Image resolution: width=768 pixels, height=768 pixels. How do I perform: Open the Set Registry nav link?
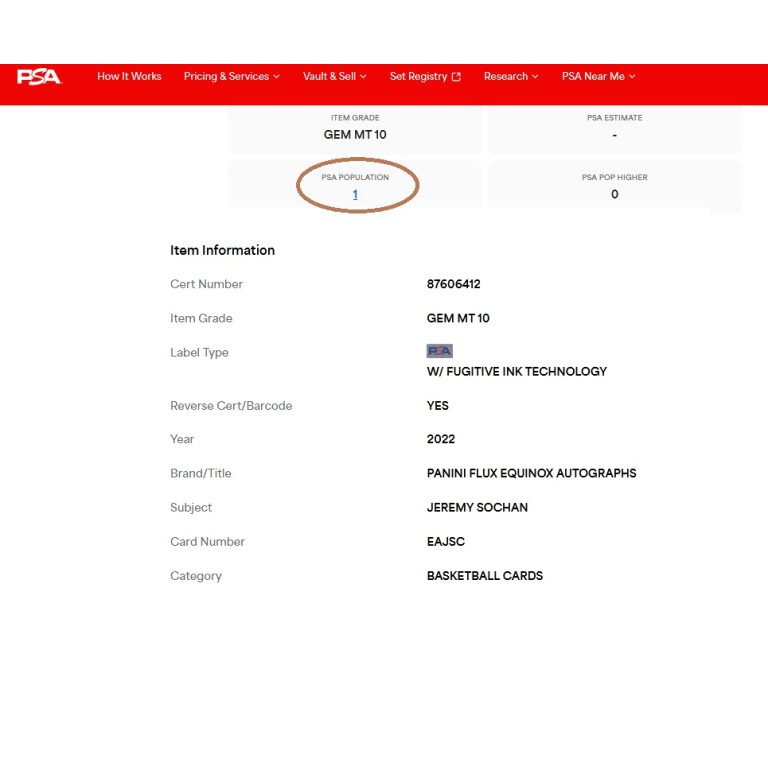pyautogui.click(x=419, y=76)
